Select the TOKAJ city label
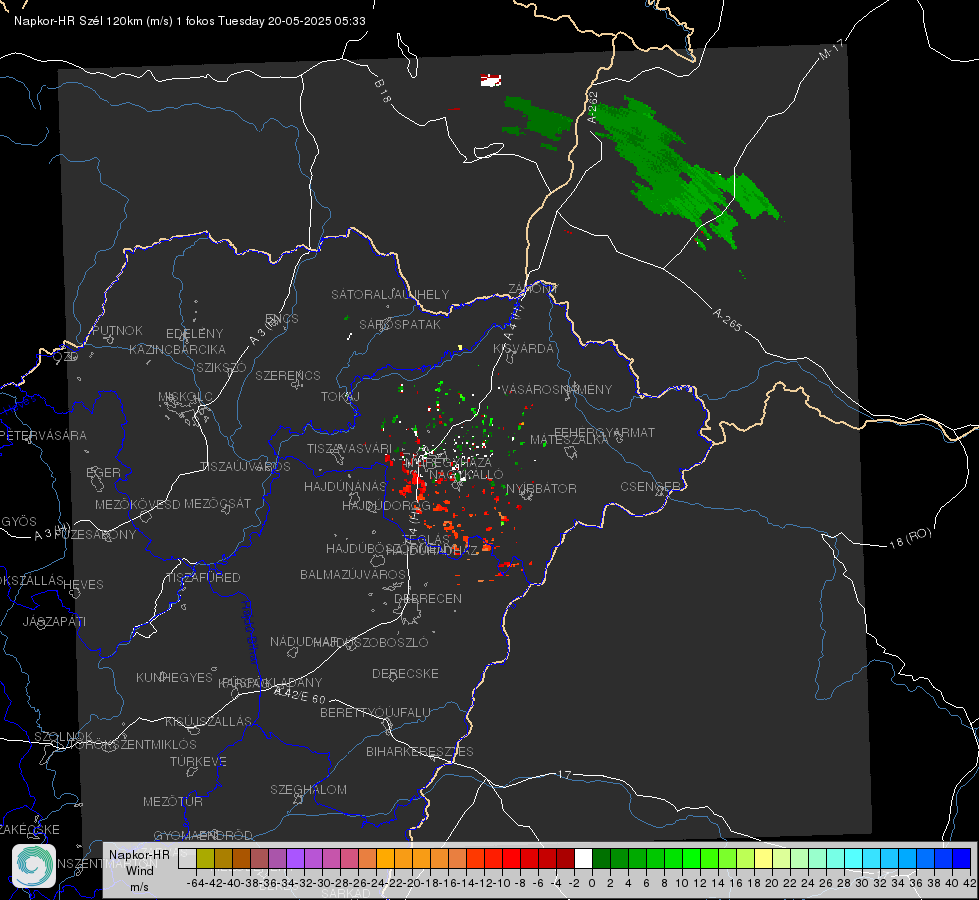 point(340,397)
